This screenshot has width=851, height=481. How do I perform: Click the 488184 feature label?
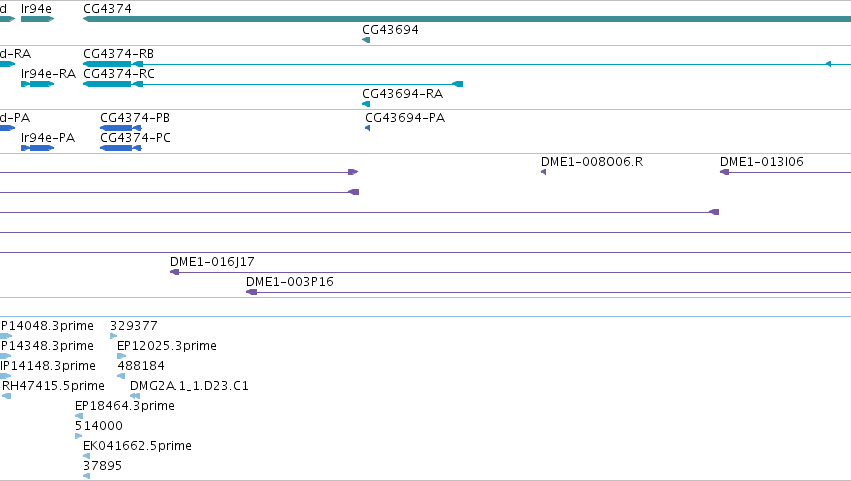141,366
